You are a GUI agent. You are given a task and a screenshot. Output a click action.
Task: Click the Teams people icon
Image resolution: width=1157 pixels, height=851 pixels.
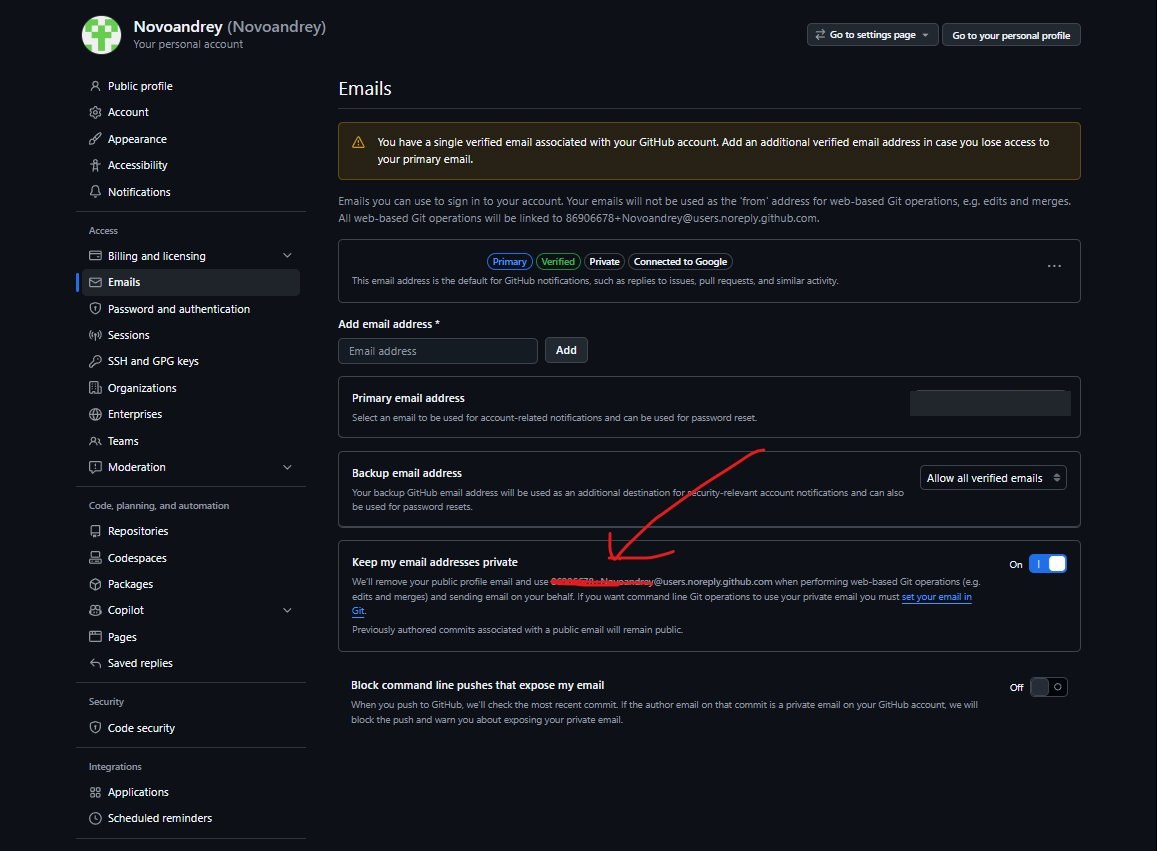95,441
